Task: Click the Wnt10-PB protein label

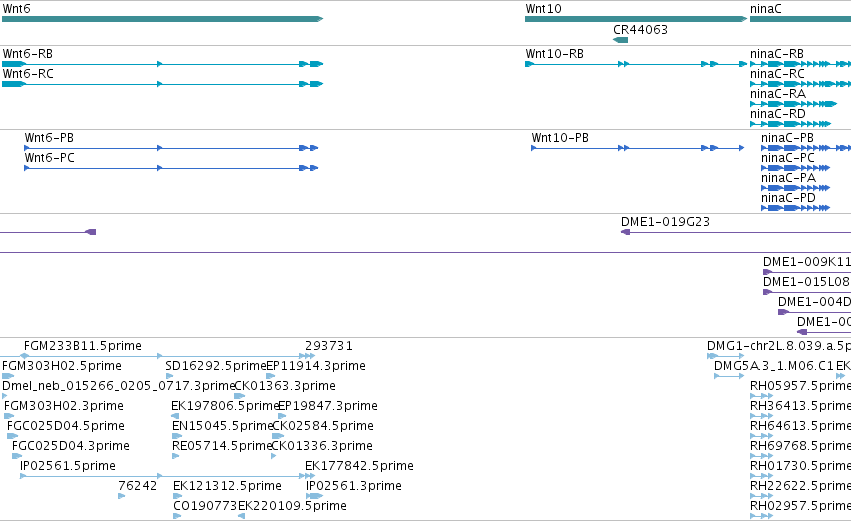Action: coord(560,138)
